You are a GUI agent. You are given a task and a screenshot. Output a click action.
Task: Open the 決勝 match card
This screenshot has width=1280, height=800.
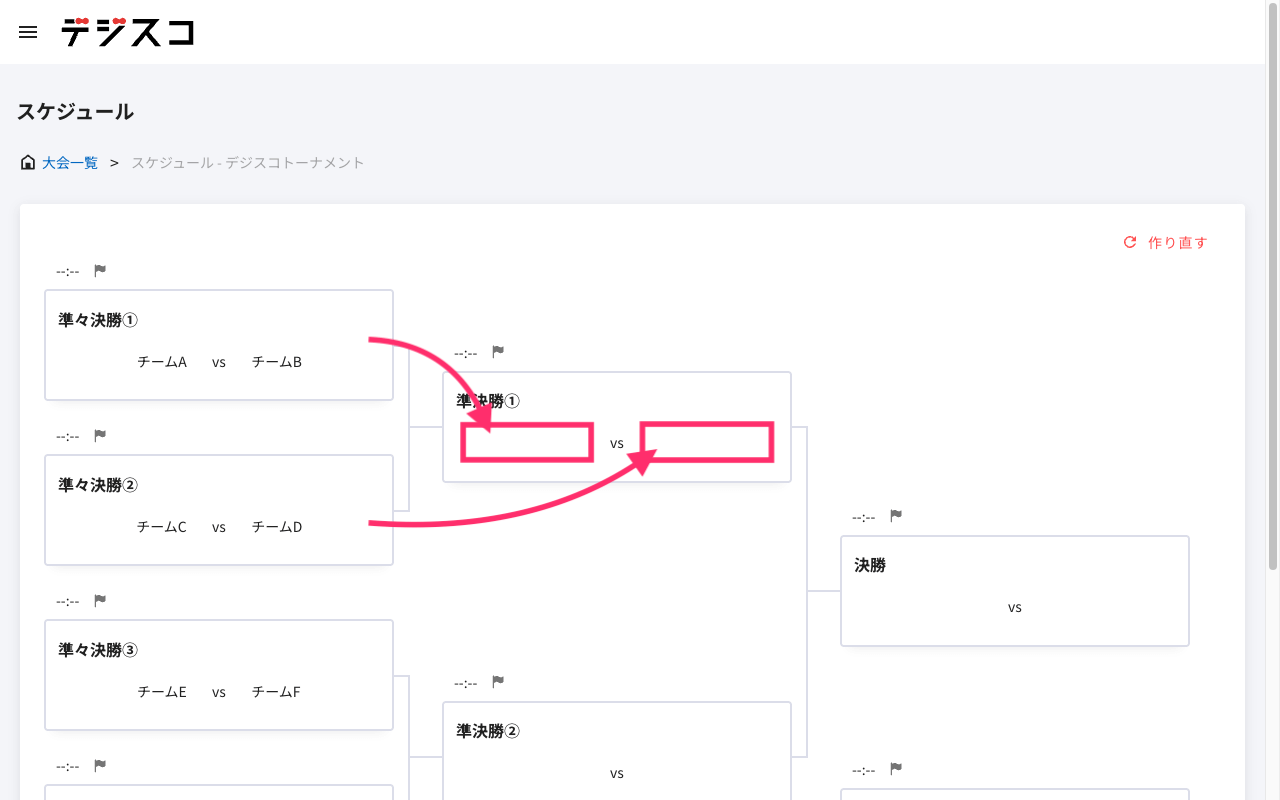click(x=1014, y=590)
